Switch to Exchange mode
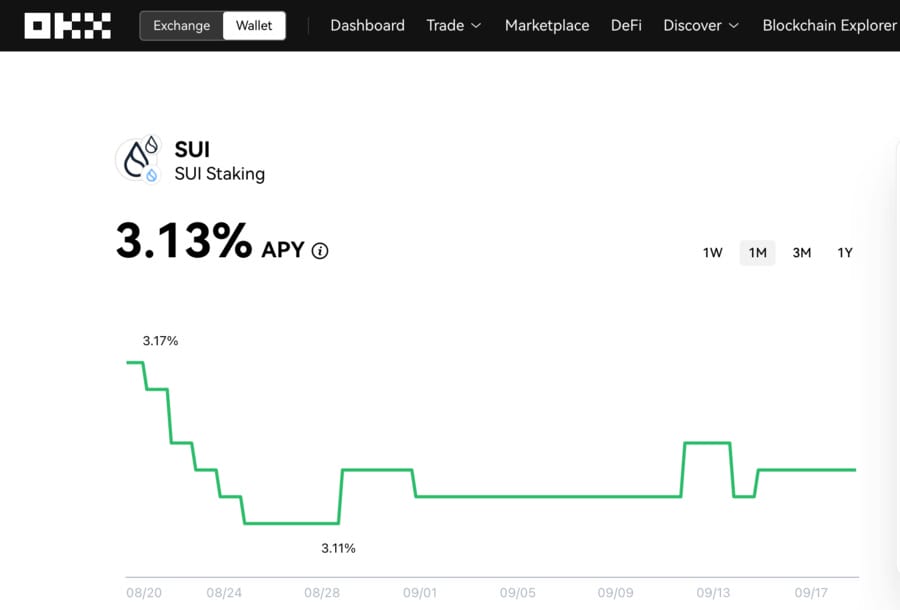The image size is (900, 610). click(181, 26)
